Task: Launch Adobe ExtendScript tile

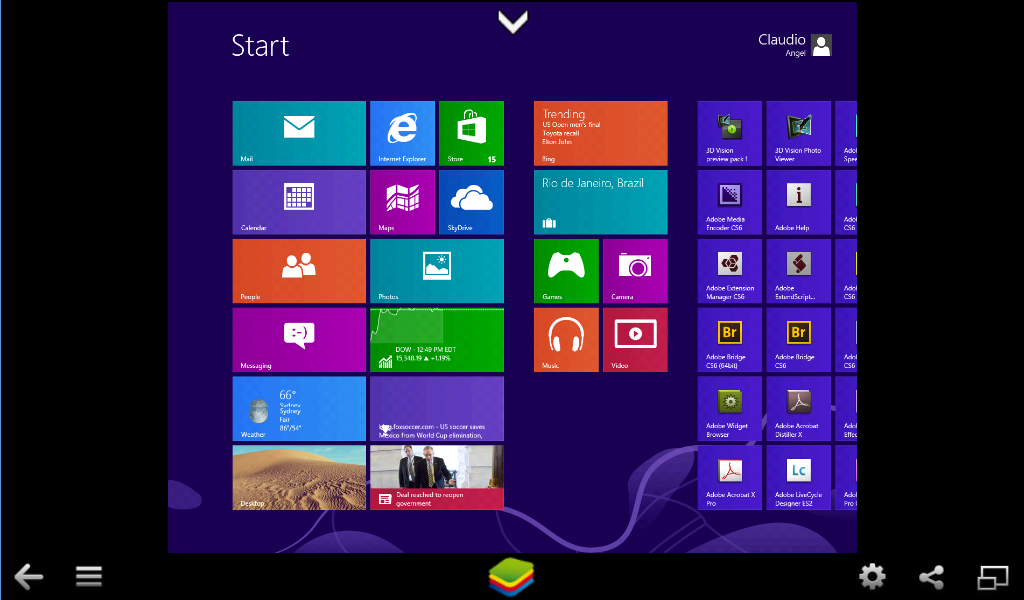Action: (799, 271)
